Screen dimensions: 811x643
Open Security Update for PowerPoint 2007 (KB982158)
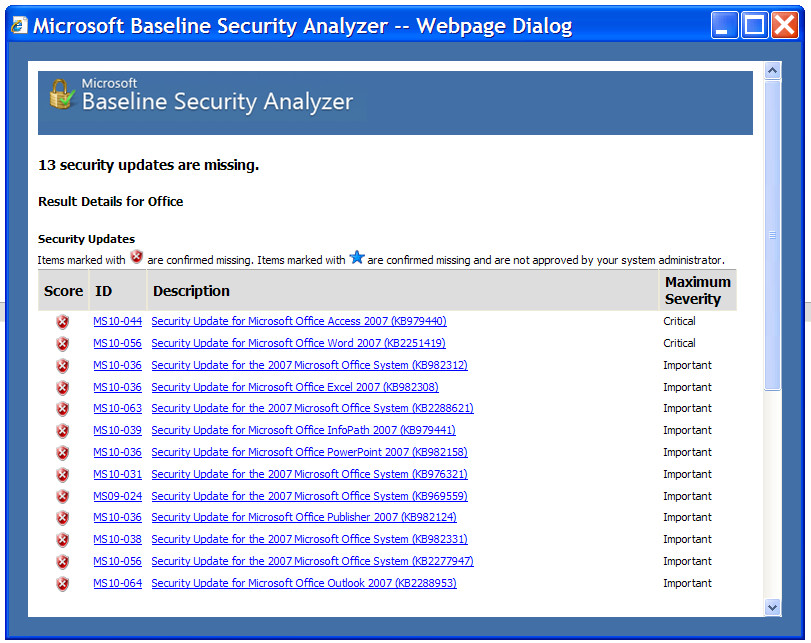pos(309,452)
